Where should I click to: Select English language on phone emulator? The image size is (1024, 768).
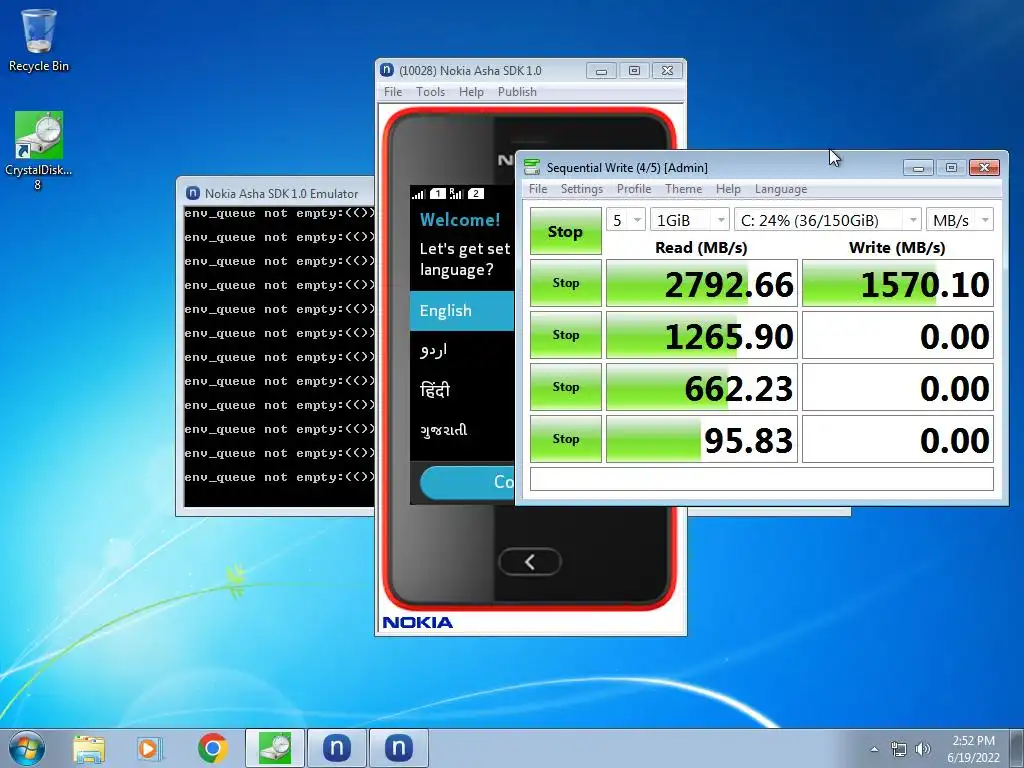point(462,311)
